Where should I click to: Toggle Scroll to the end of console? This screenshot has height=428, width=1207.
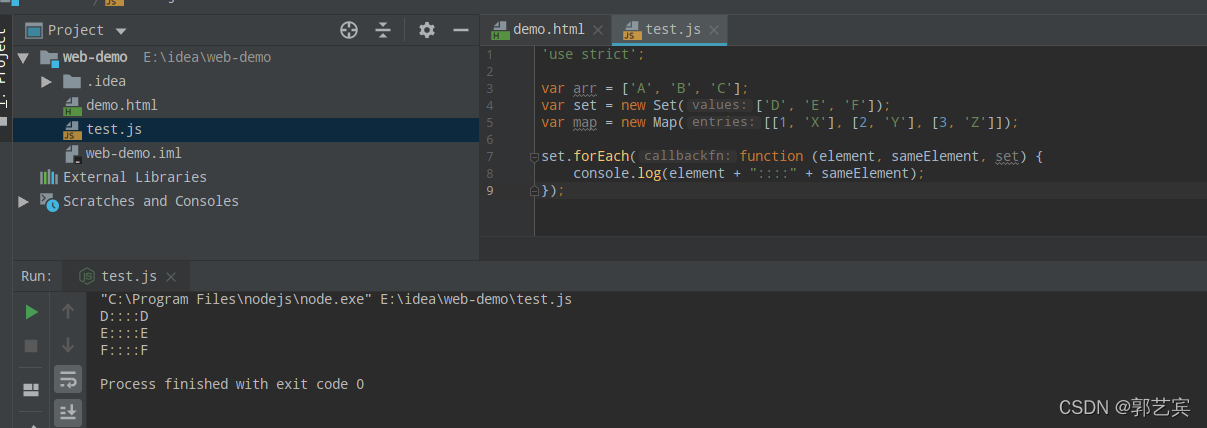pyautogui.click(x=68, y=411)
